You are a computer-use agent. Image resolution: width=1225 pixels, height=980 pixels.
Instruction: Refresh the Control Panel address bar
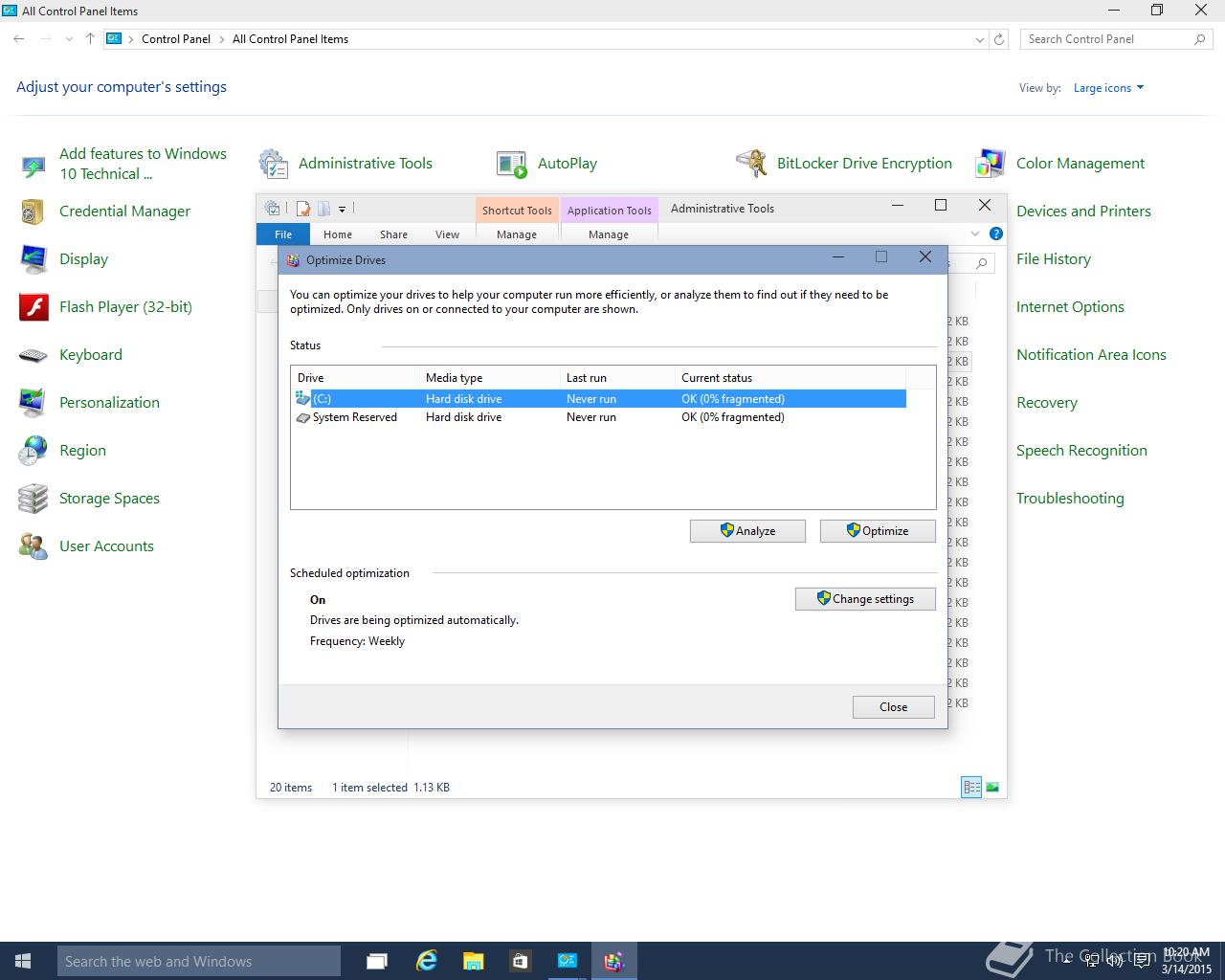click(x=999, y=39)
